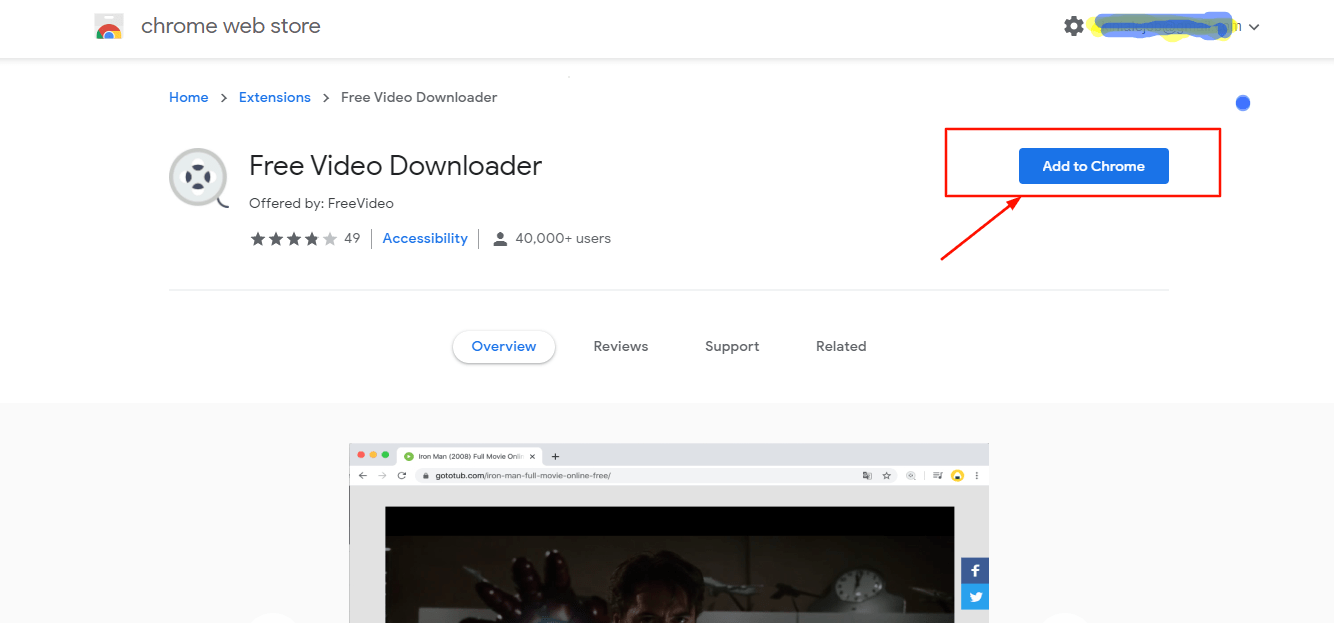Click the Free Video Downloader extension icon

(197, 178)
